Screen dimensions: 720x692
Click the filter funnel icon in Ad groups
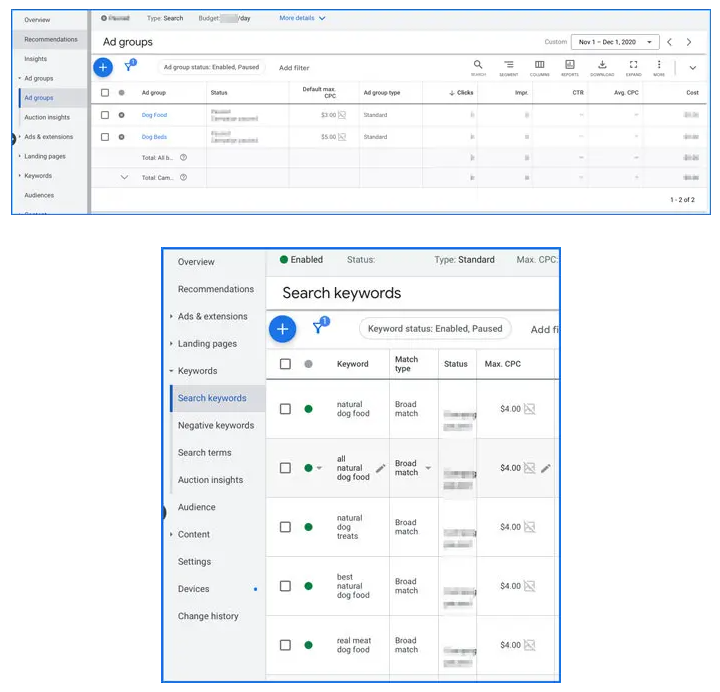[129, 67]
